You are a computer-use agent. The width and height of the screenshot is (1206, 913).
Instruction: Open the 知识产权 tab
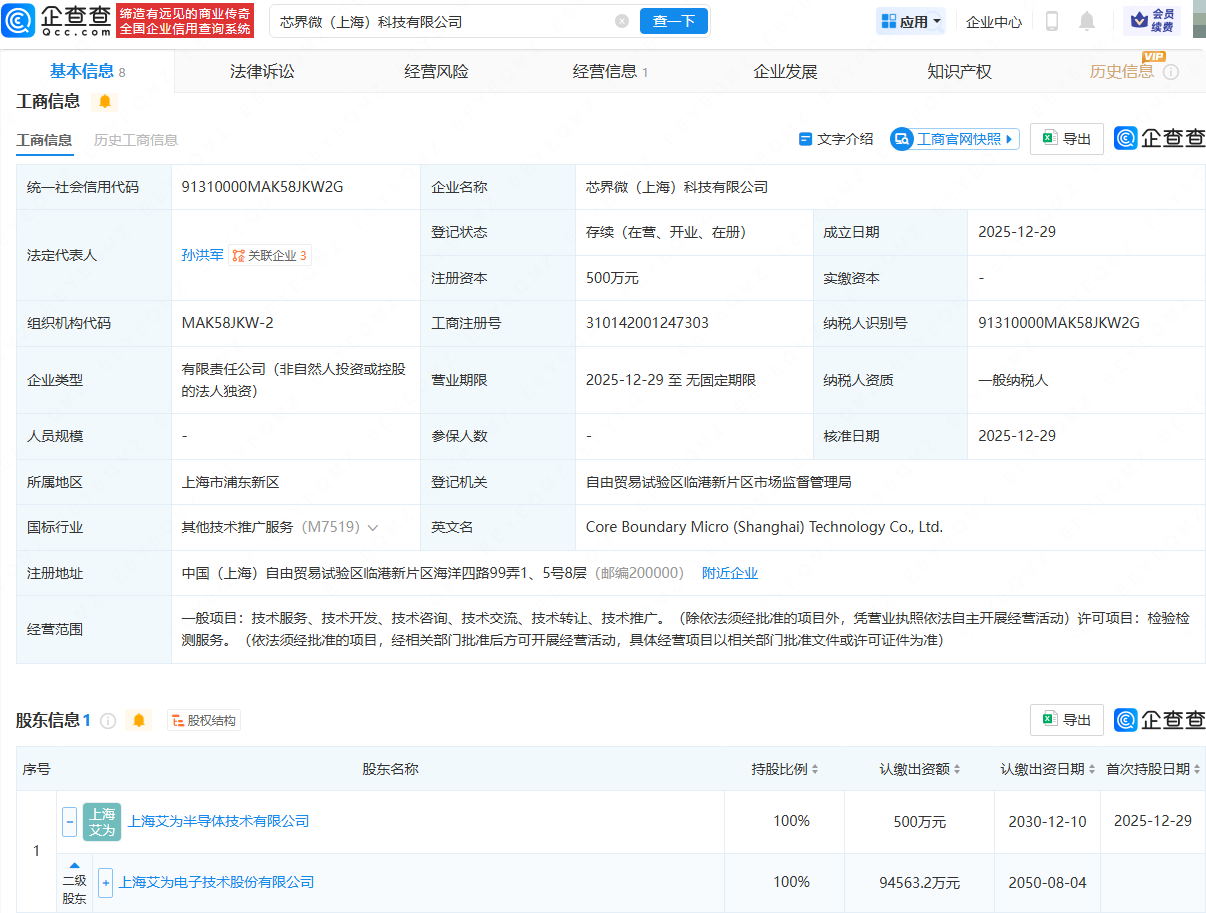(x=958, y=70)
